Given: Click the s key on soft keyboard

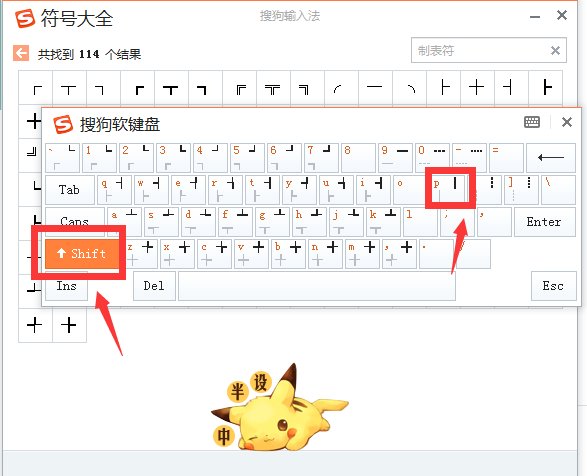Looking at the screenshot, I should [x=161, y=222].
